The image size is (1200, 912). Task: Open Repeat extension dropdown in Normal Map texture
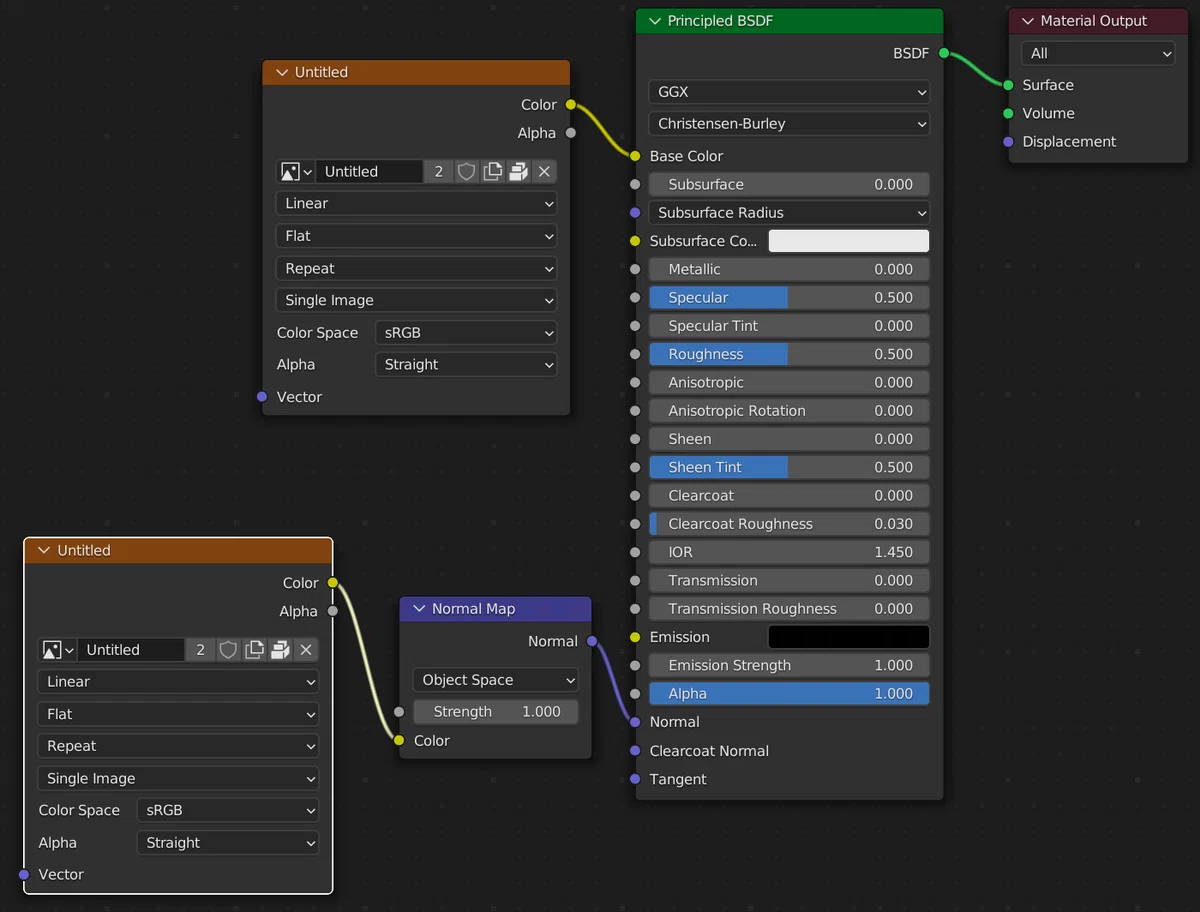tap(178, 747)
